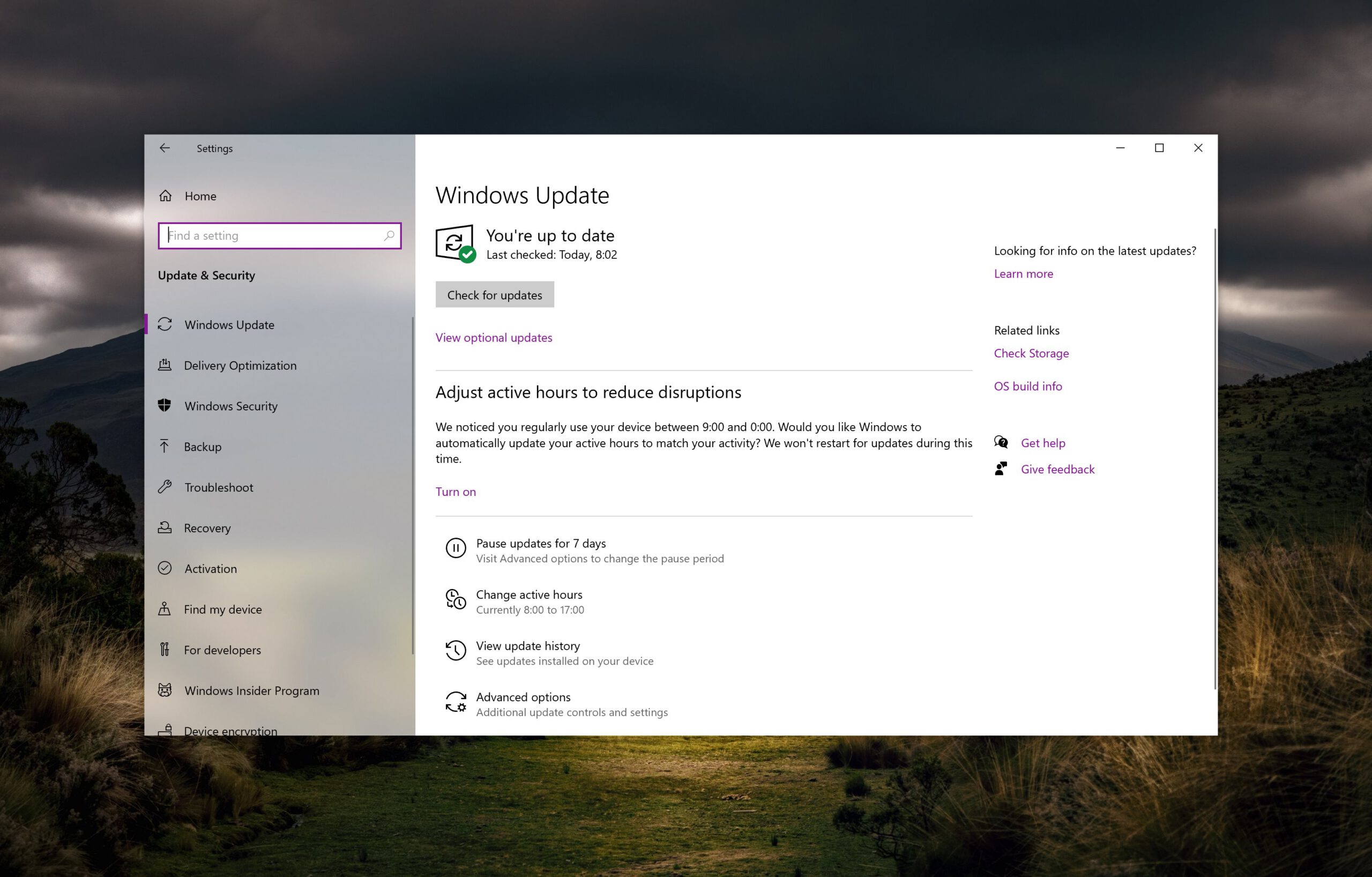Viewport: 1372px width, 877px height.
Task: Click the main content vertical scrollbar
Action: [1215, 459]
